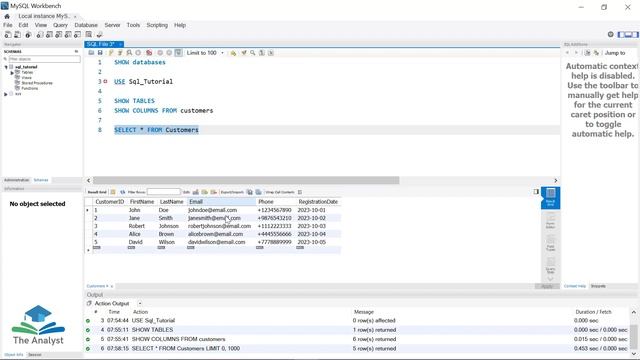The width and height of the screenshot is (640, 360).
Task: Execute statement under cursor icon
Action: coord(120,53)
